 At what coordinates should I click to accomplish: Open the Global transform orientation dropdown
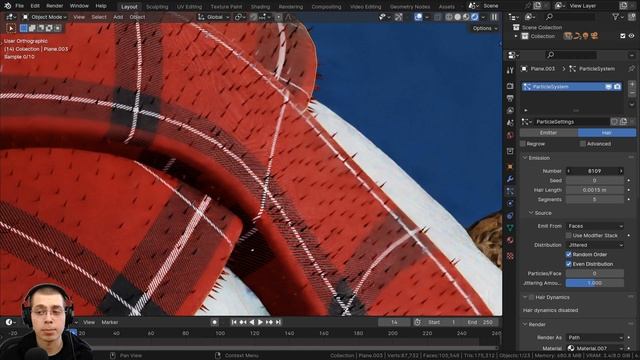[x=213, y=17]
